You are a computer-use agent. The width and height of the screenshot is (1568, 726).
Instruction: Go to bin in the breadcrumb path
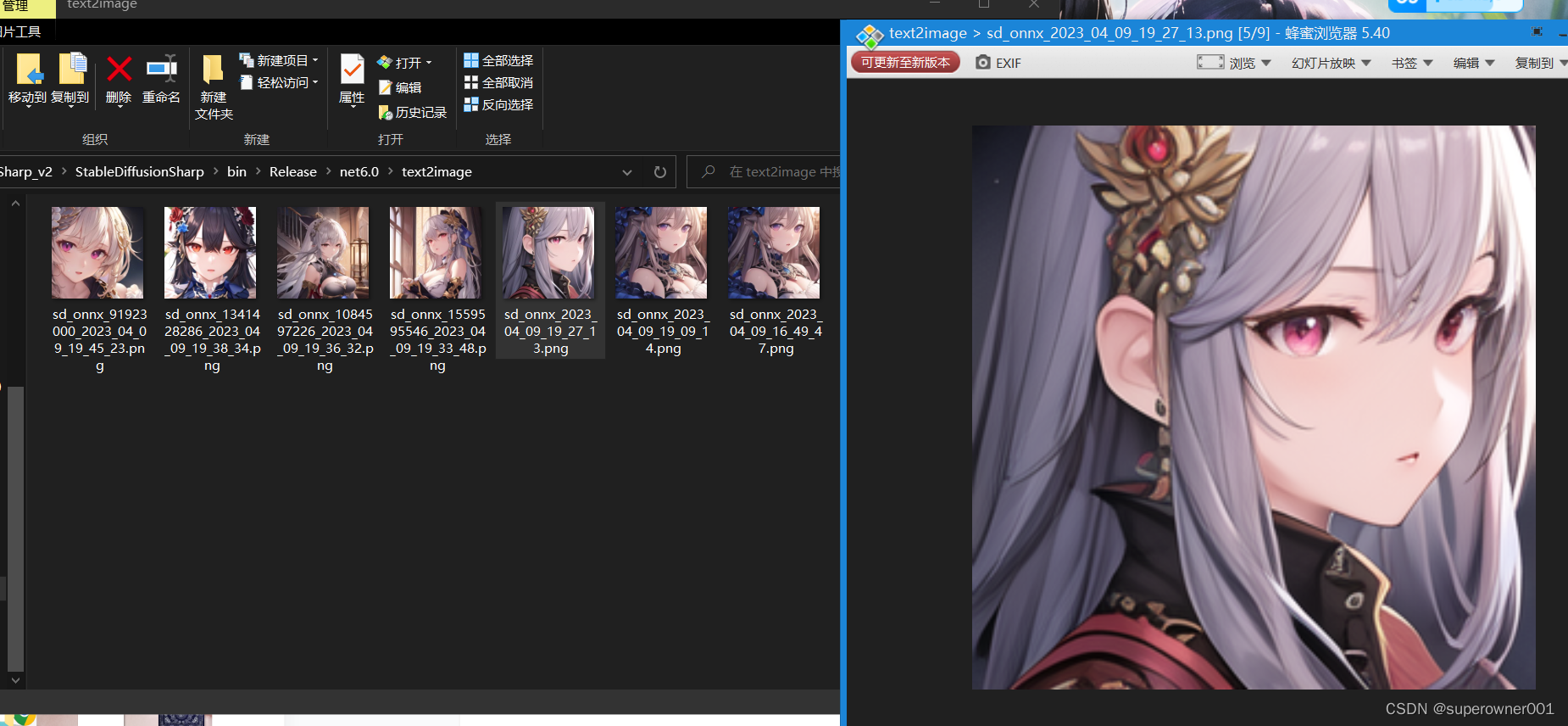click(236, 172)
